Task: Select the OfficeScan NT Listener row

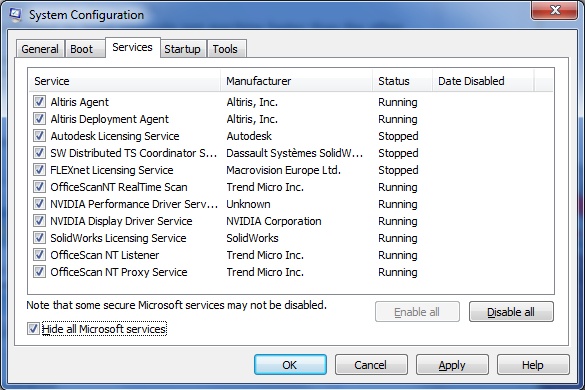Action: 291,255
